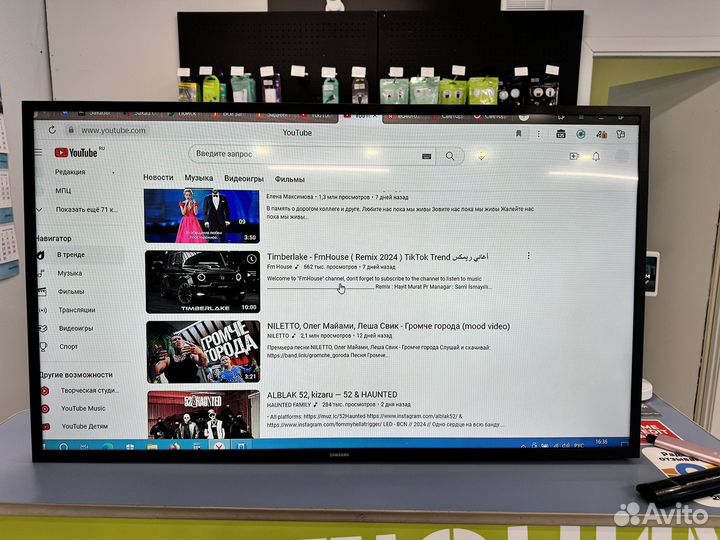Open File Explorer from taskbar
The width and height of the screenshot is (720, 540).
(152, 446)
